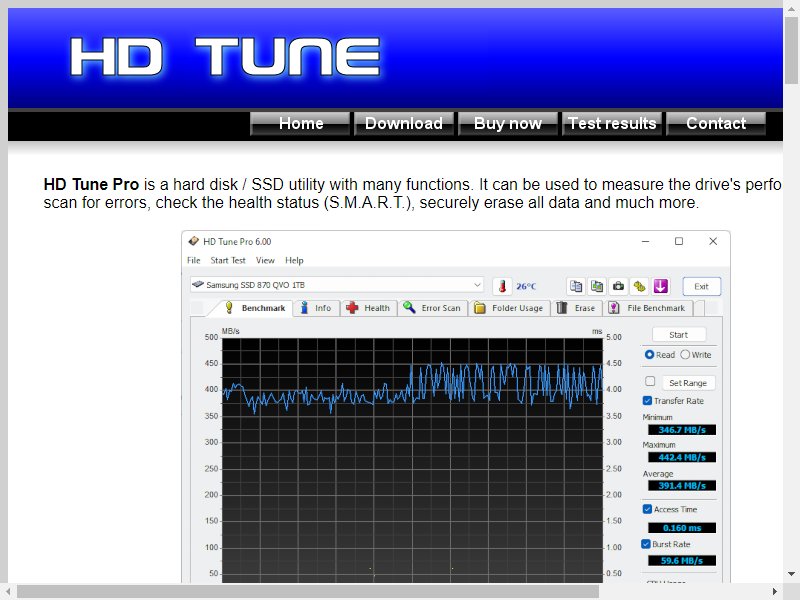Viewport: 800px width, 600px height.
Task: Open the Download page
Action: coord(404,123)
